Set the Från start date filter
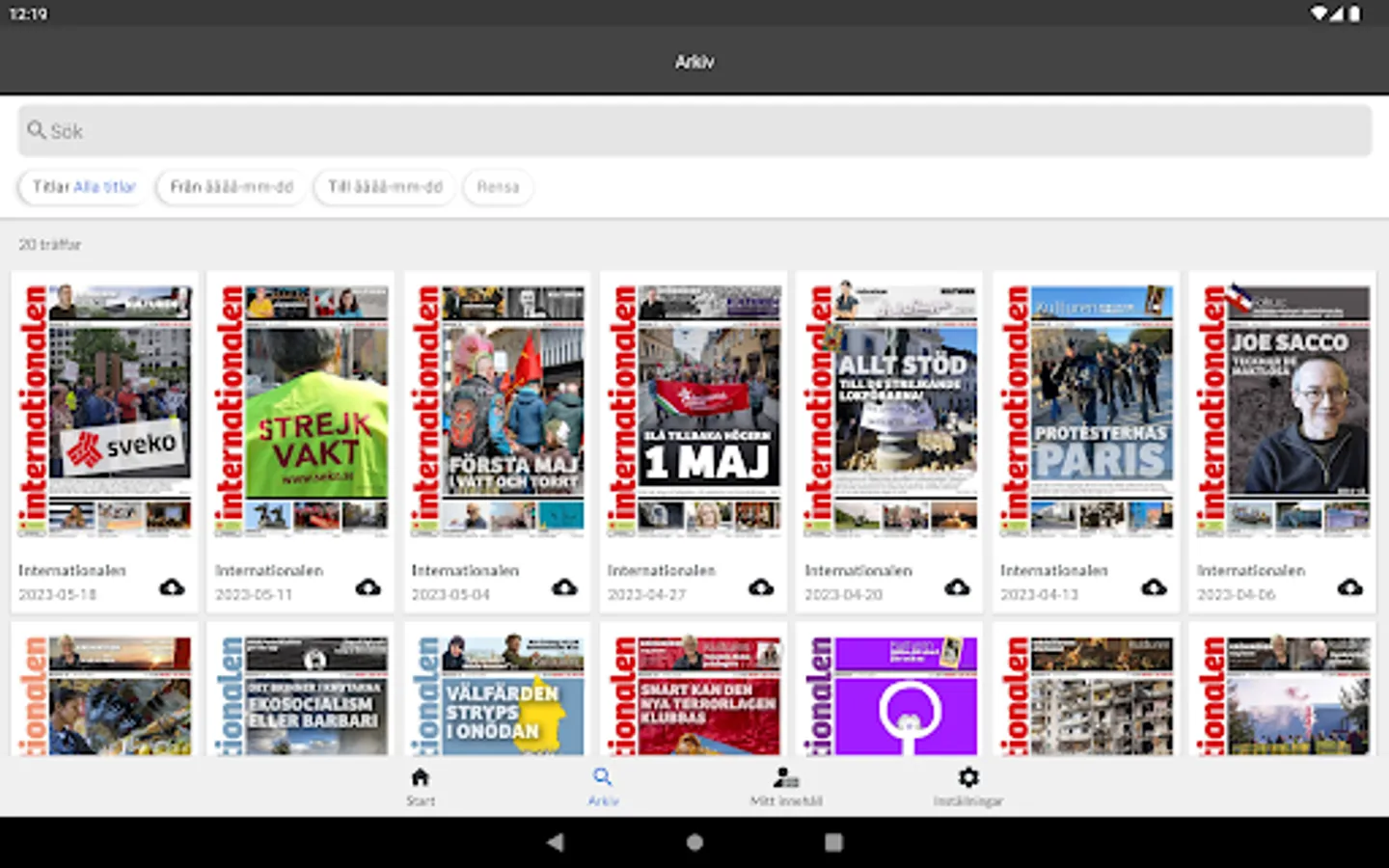The height and width of the screenshot is (868, 1389). point(231,187)
